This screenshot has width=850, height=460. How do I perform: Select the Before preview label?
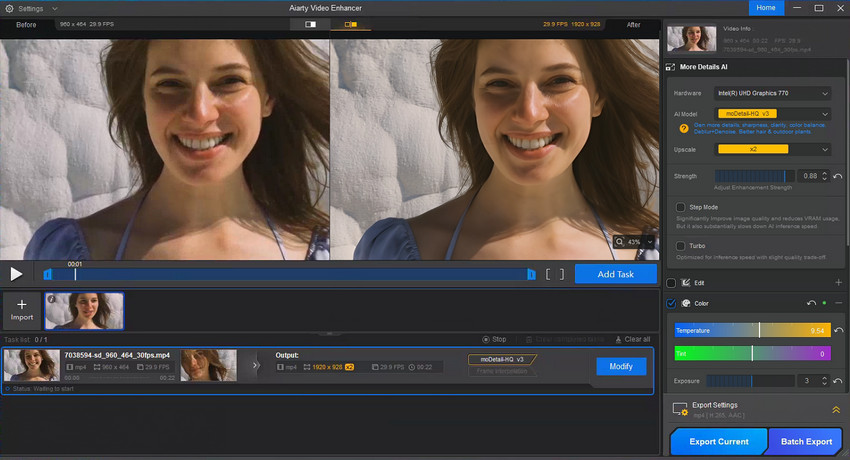coord(26,25)
